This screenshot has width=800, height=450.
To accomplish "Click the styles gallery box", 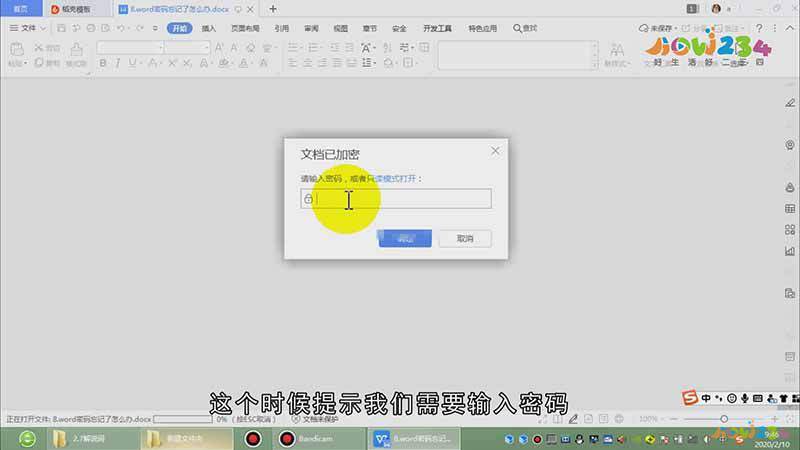I will click(518, 55).
